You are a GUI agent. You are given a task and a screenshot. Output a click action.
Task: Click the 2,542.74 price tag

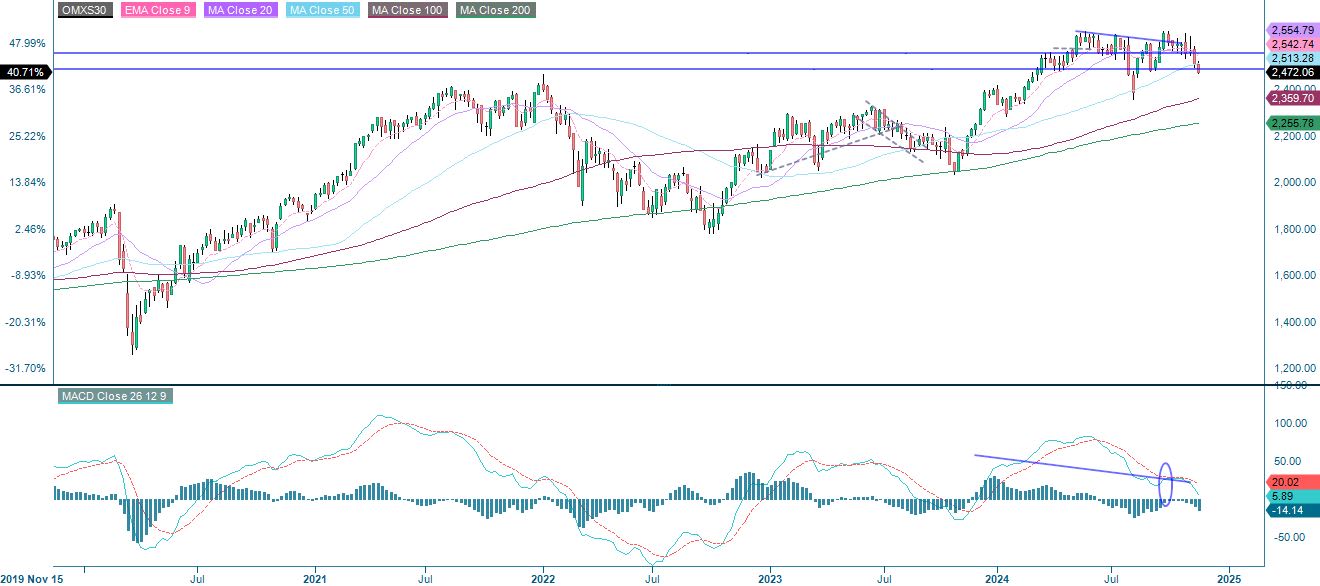click(x=1292, y=45)
